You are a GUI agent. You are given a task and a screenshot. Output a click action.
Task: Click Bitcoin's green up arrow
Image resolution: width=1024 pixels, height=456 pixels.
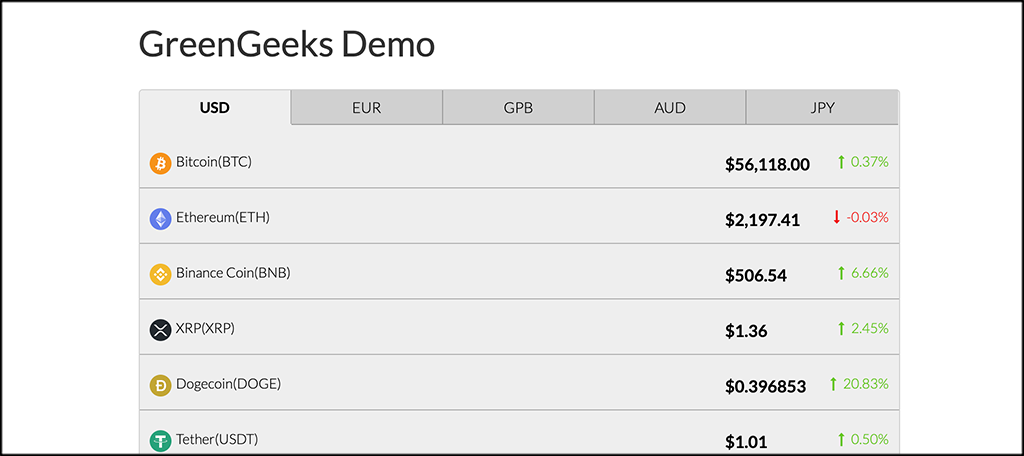841,161
